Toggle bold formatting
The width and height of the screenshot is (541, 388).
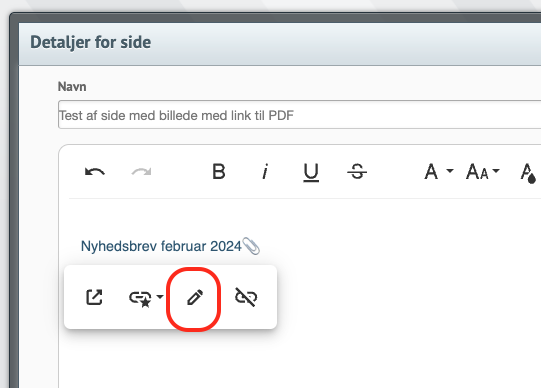[219, 171]
